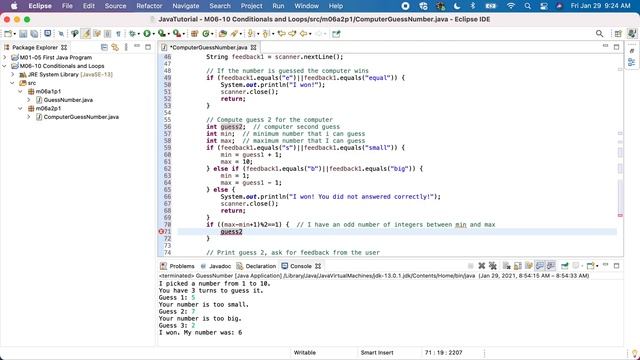Open the Refactor menu
This screenshot has width=640, height=360.
(149, 6)
